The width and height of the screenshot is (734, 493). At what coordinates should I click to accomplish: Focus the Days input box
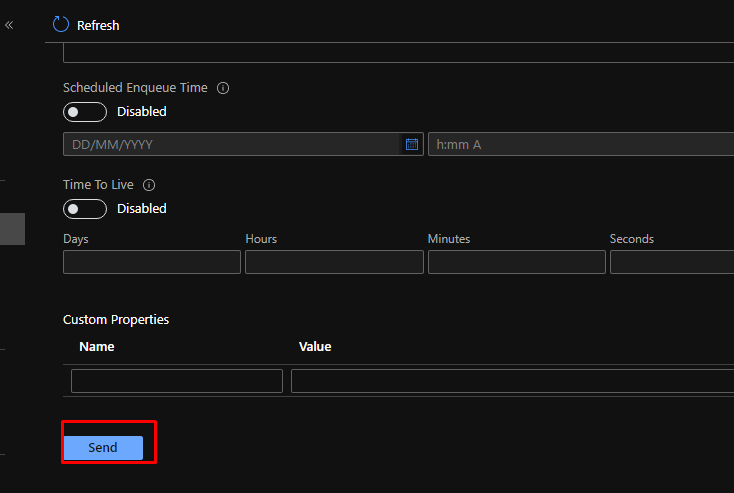pyautogui.click(x=152, y=262)
